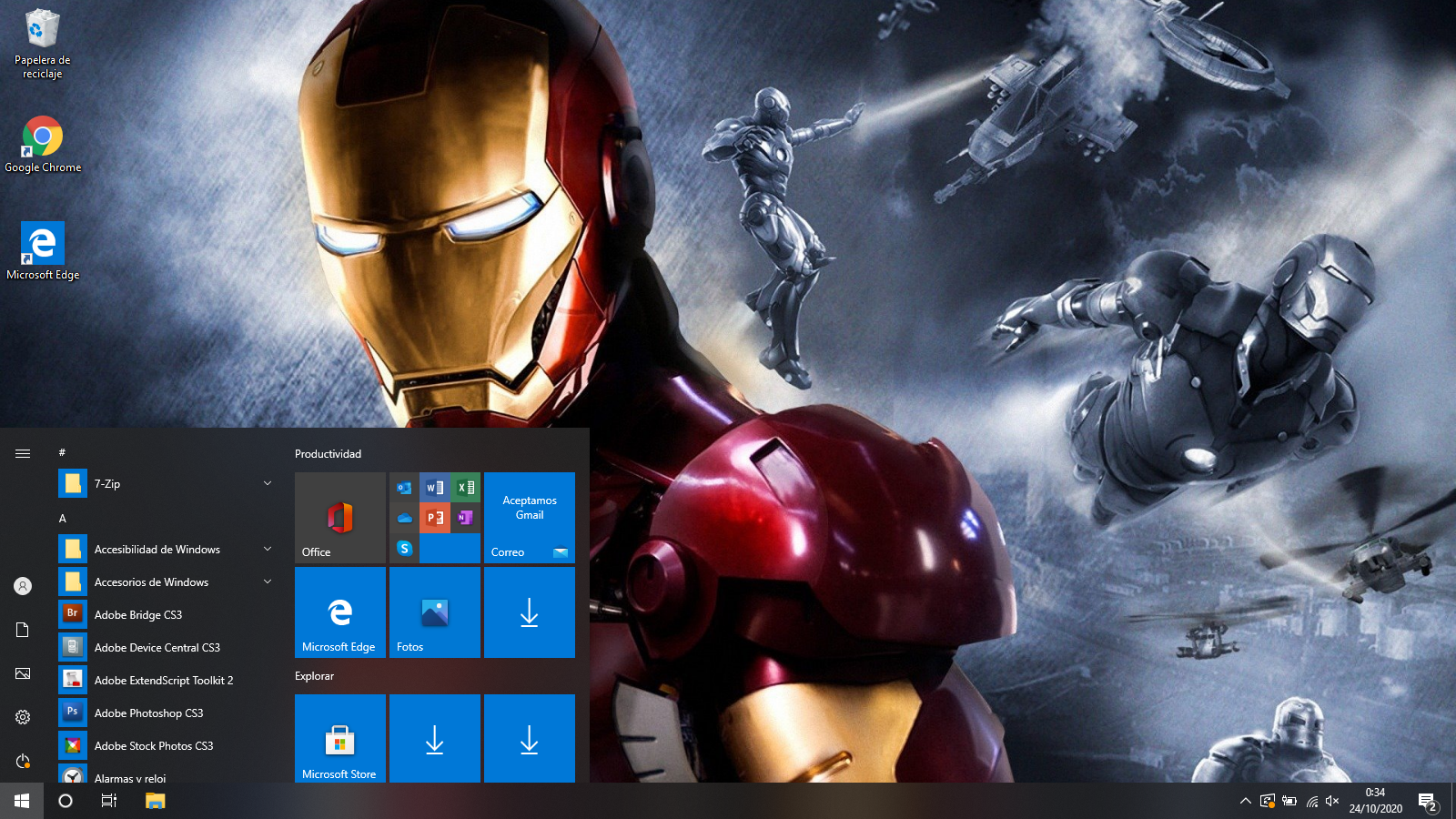Image resolution: width=1456 pixels, height=819 pixels.
Task: Open Adobe Bridge CS3
Action: (167, 615)
